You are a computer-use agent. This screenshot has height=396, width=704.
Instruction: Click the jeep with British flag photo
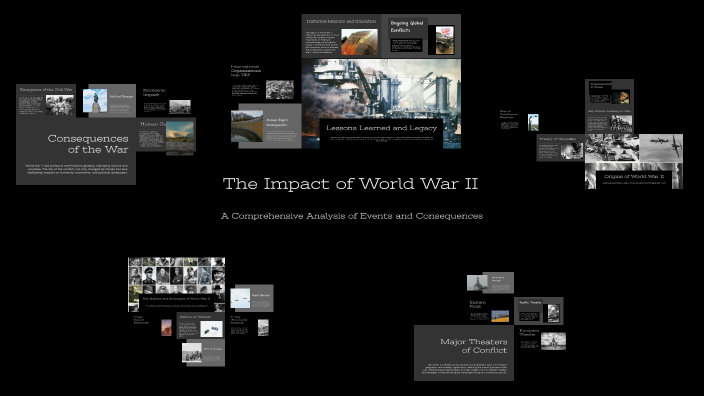point(444,40)
